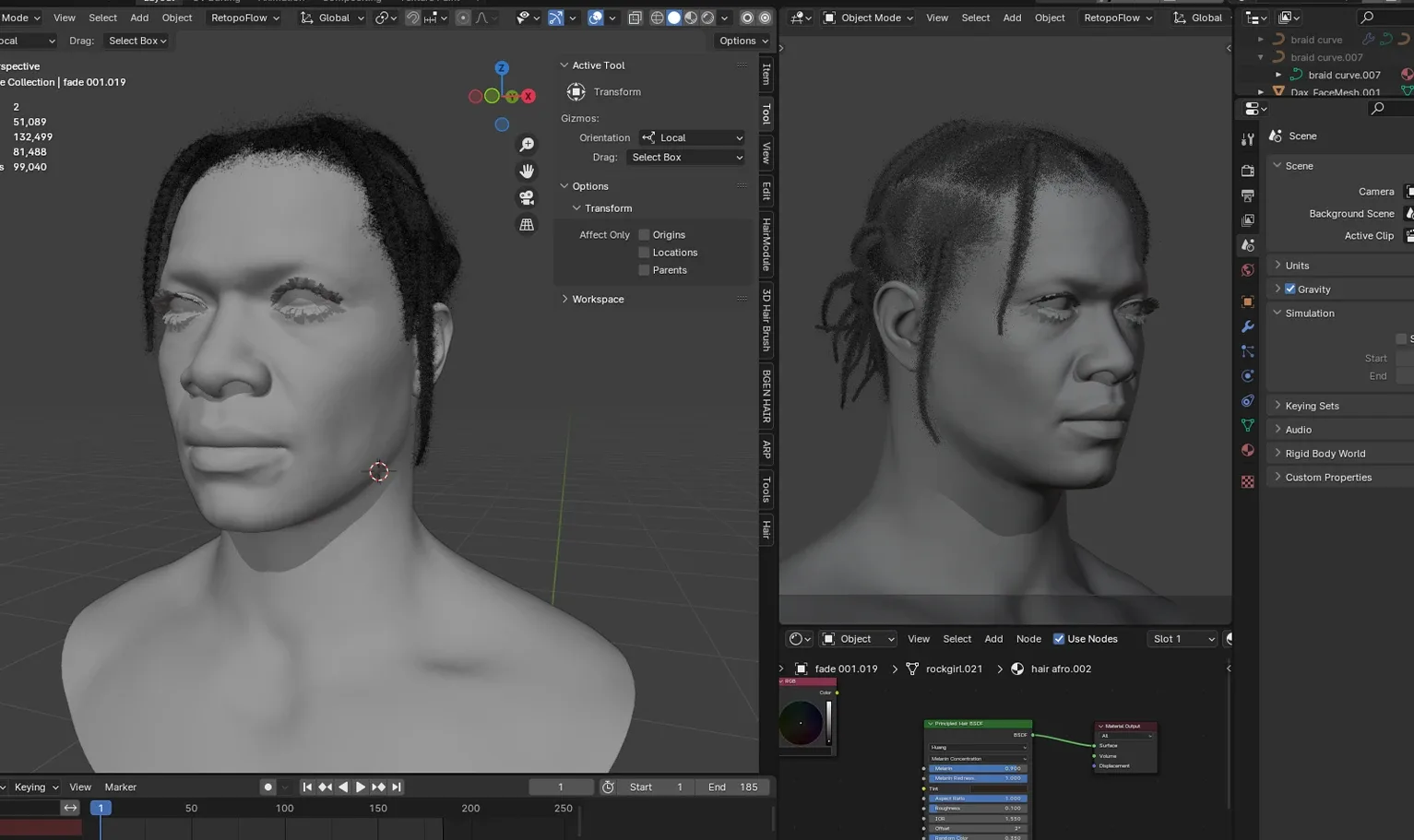Click the search icon in the outliner

pos(1368,18)
